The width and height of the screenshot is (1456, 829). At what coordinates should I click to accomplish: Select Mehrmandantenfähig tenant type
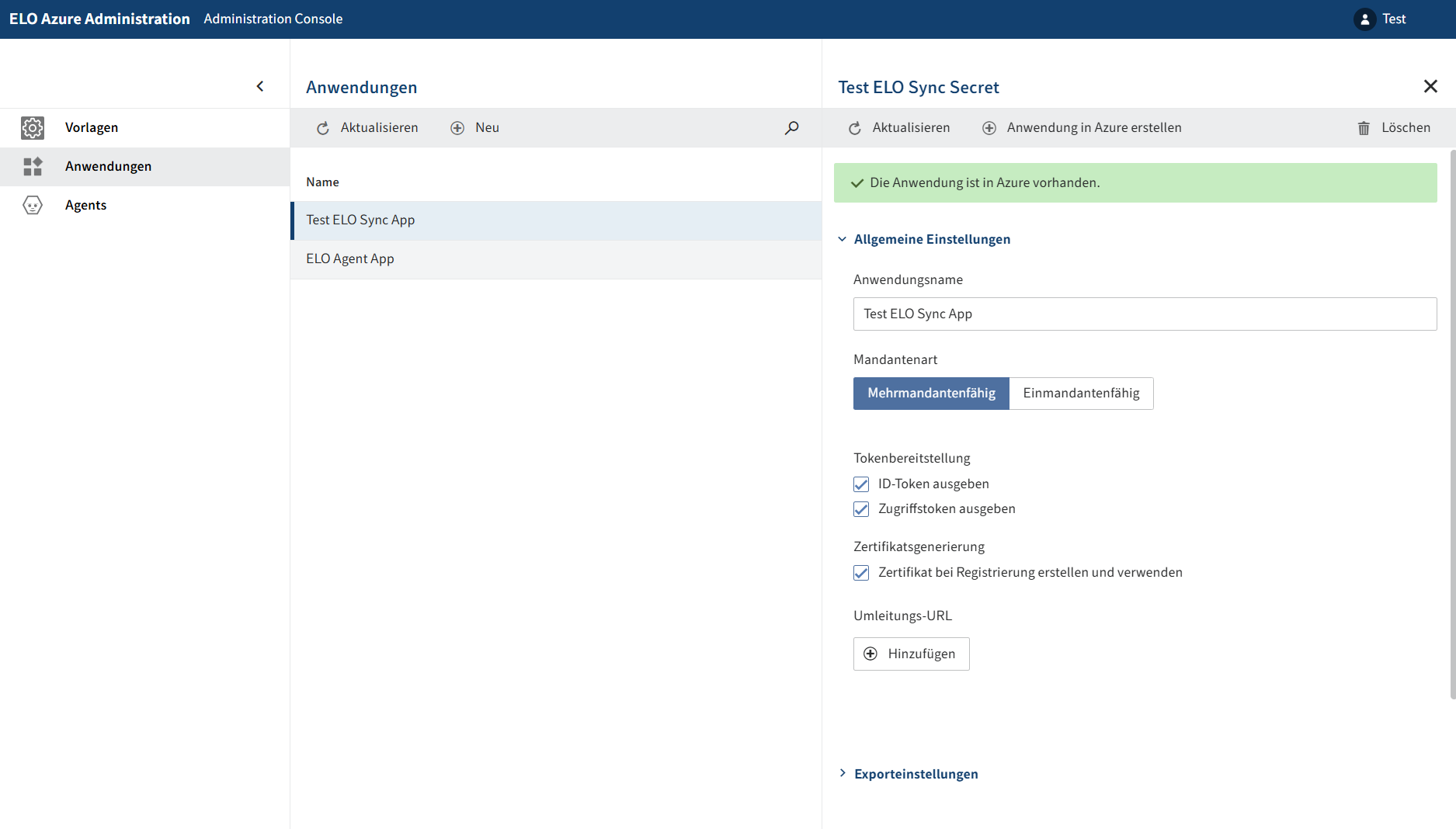[931, 394]
